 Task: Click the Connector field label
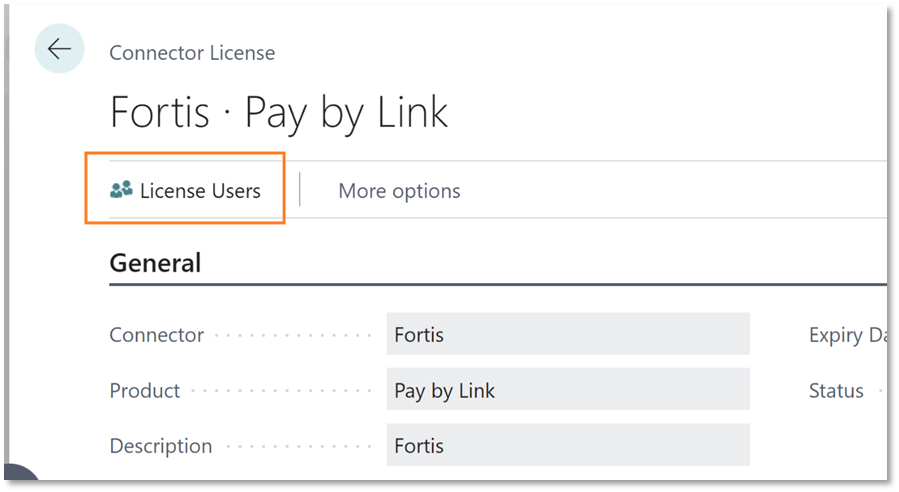click(x=157, y=335)
